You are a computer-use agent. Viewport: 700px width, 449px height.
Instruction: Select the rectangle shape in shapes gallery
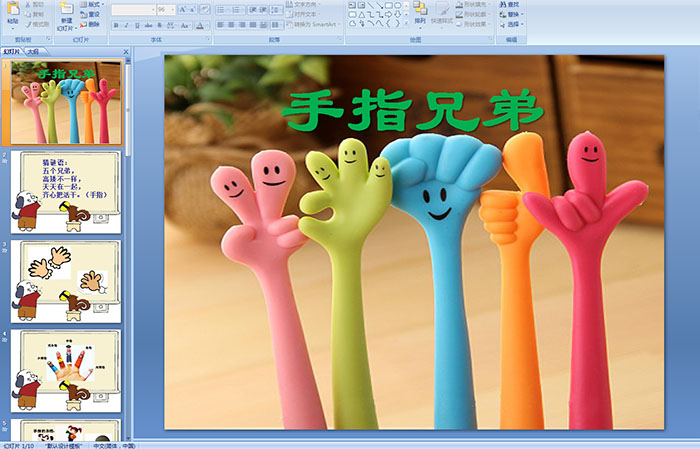pyautogui.click(x=389, y=5)
